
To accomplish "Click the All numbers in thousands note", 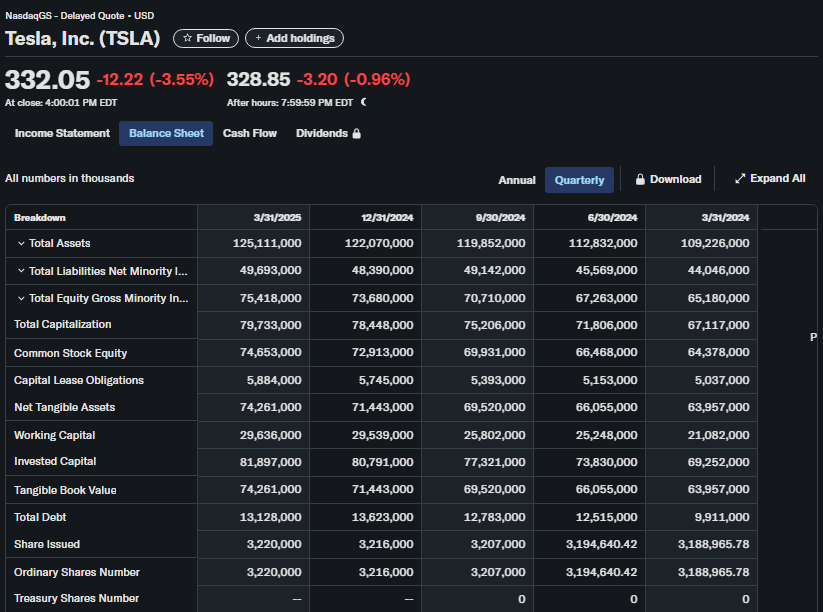I will pyautogui.click(x=69, y=178).
